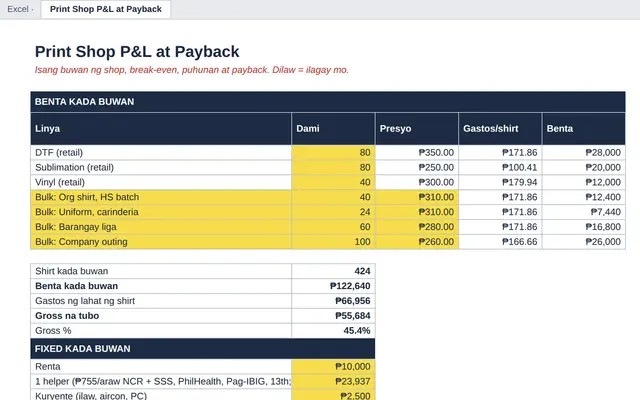Screen dimensions: 640x400
Task: Select the Gastos/shirt column header
Action: click(500, 129)
